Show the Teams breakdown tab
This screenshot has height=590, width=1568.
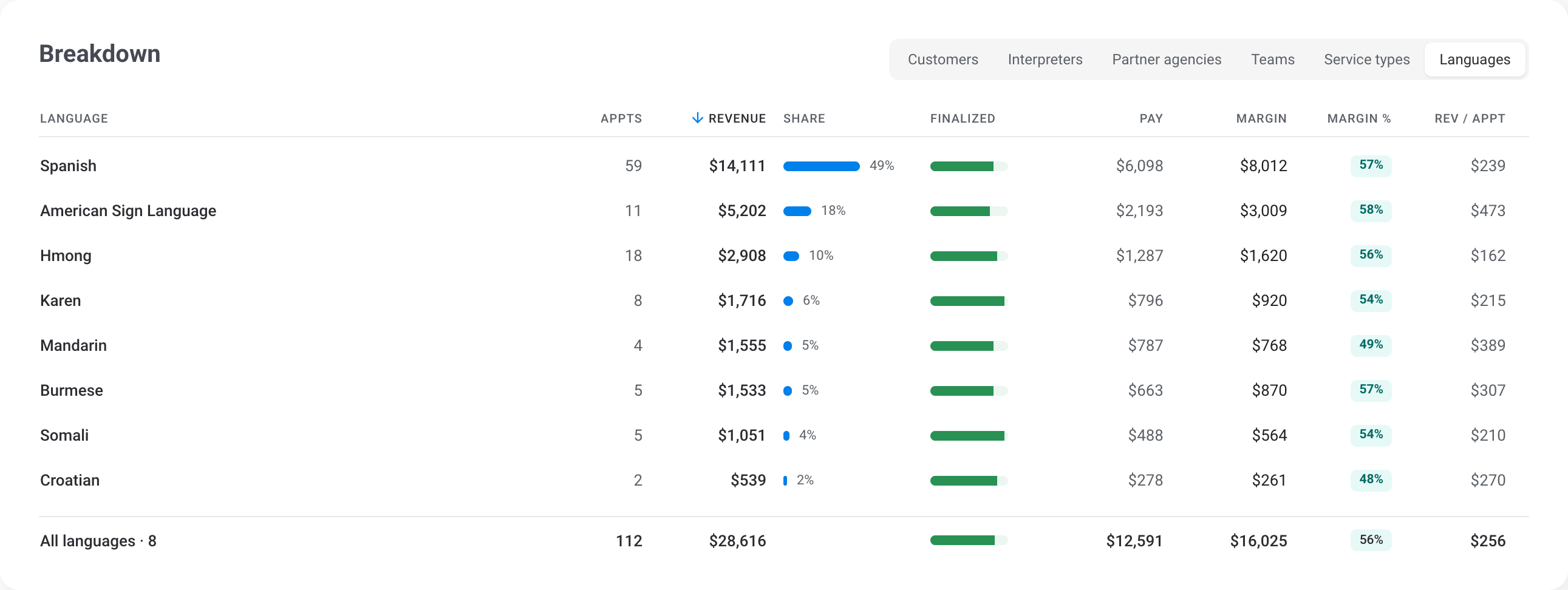(1273, 59)
